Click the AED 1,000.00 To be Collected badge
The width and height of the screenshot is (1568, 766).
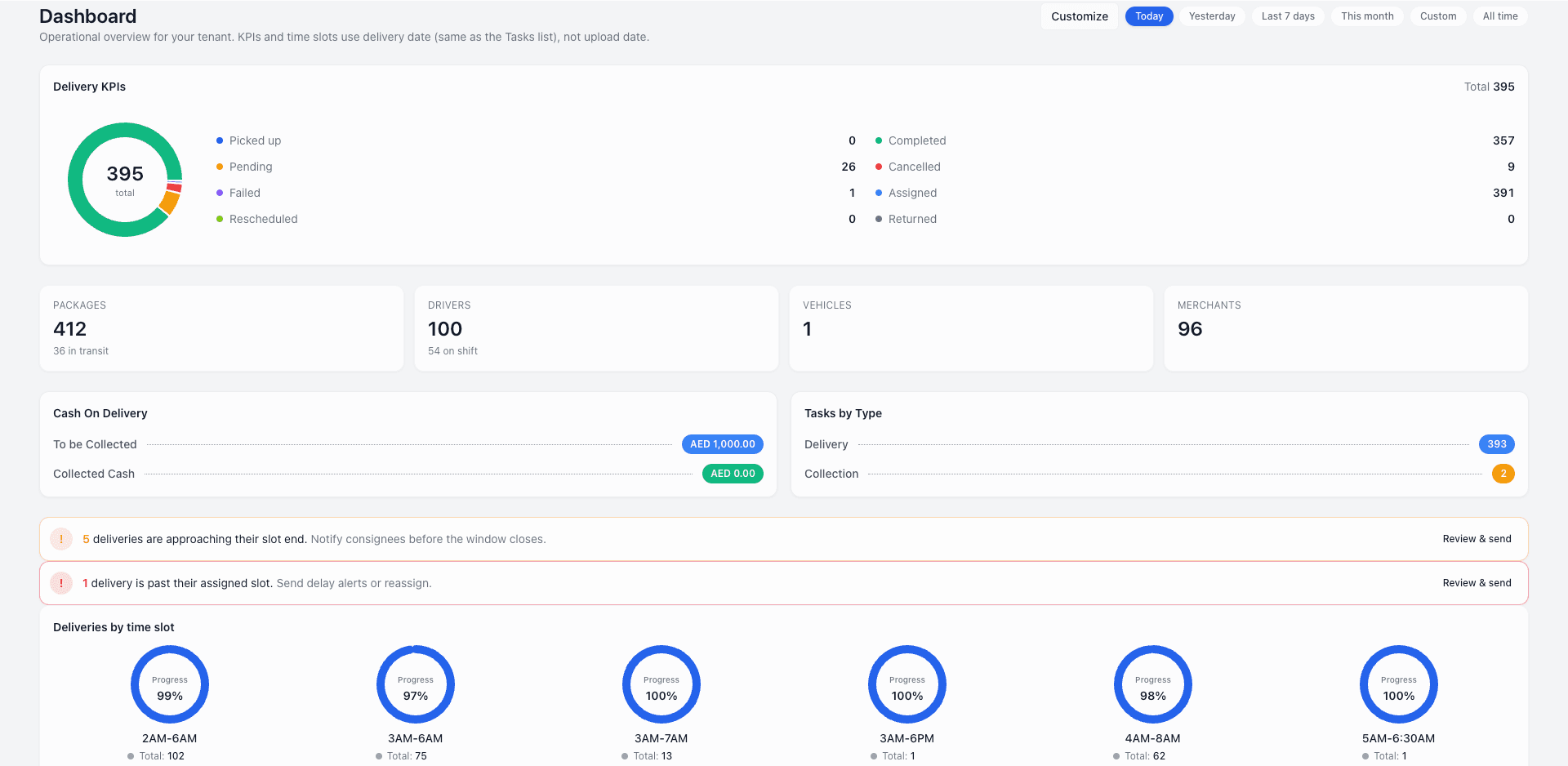point(723,444)
